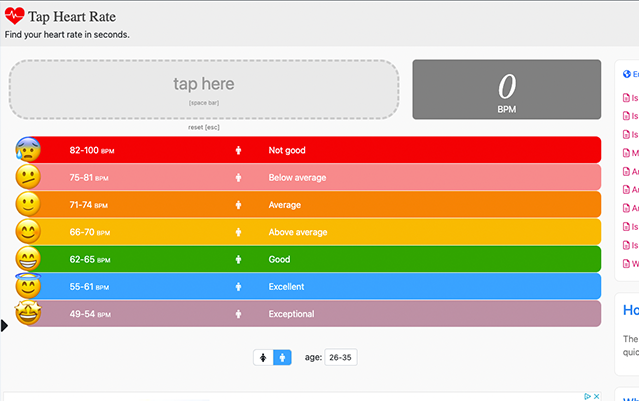The image size is (639, 401).
Task: Click person icon in the 71-74 BPM row
Action: (x=238, y=205)
